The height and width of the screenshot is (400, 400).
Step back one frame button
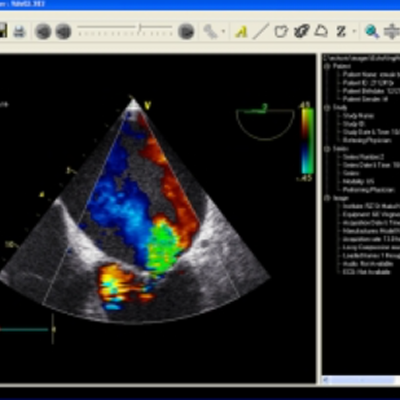pos(63,31)
